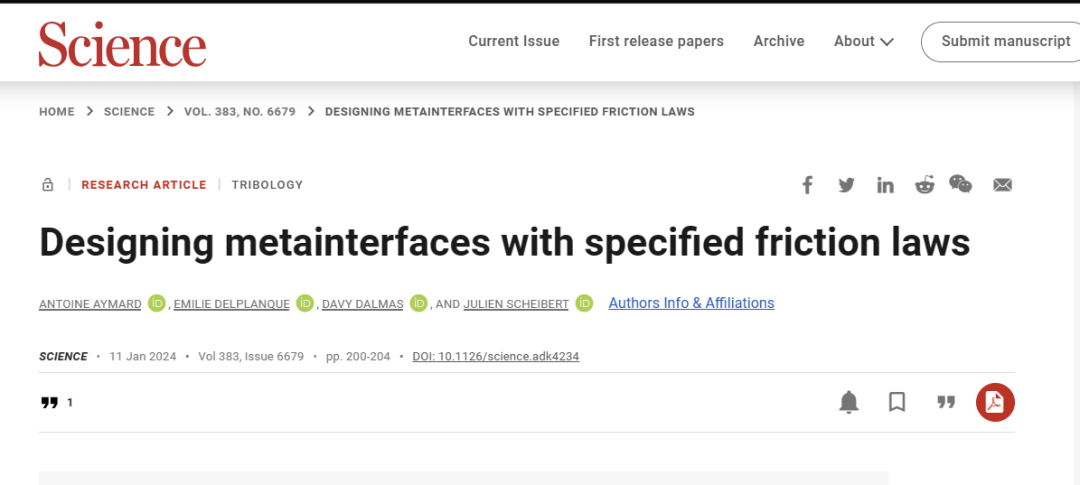Expand the About dropdown menu
Viewport: 1080px width, 485px height.
(864, 41)
